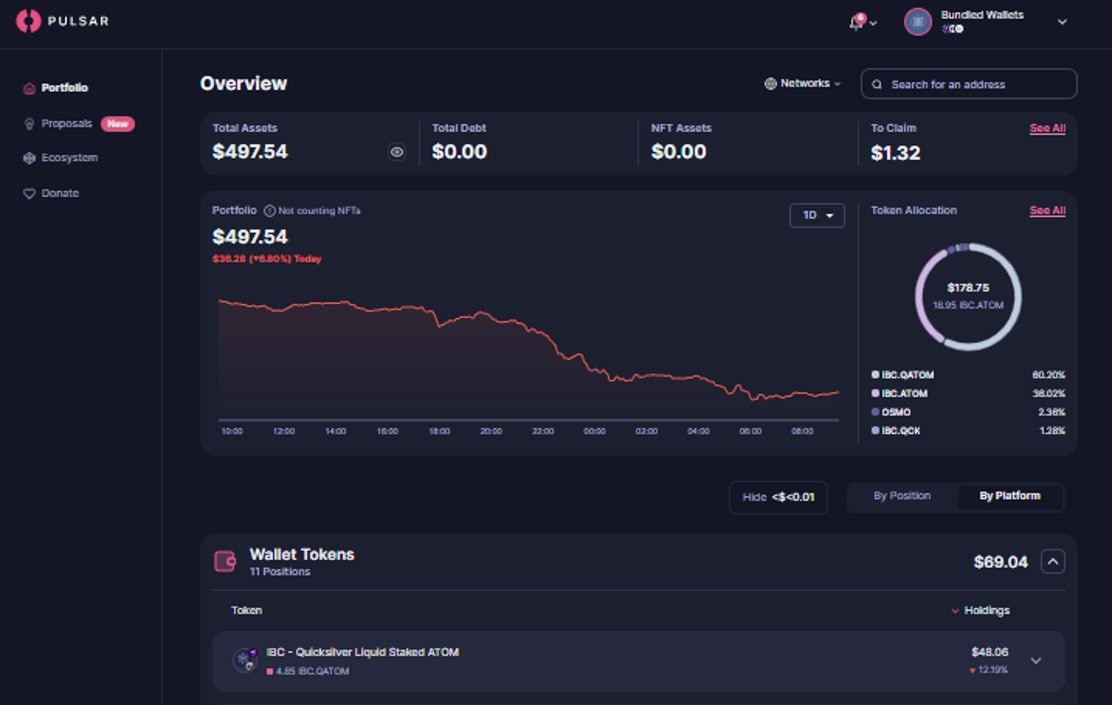The width and height of the screenshot is (1112, 705).
Task: Switch to the By Position tab
Action: coord(901,495)
